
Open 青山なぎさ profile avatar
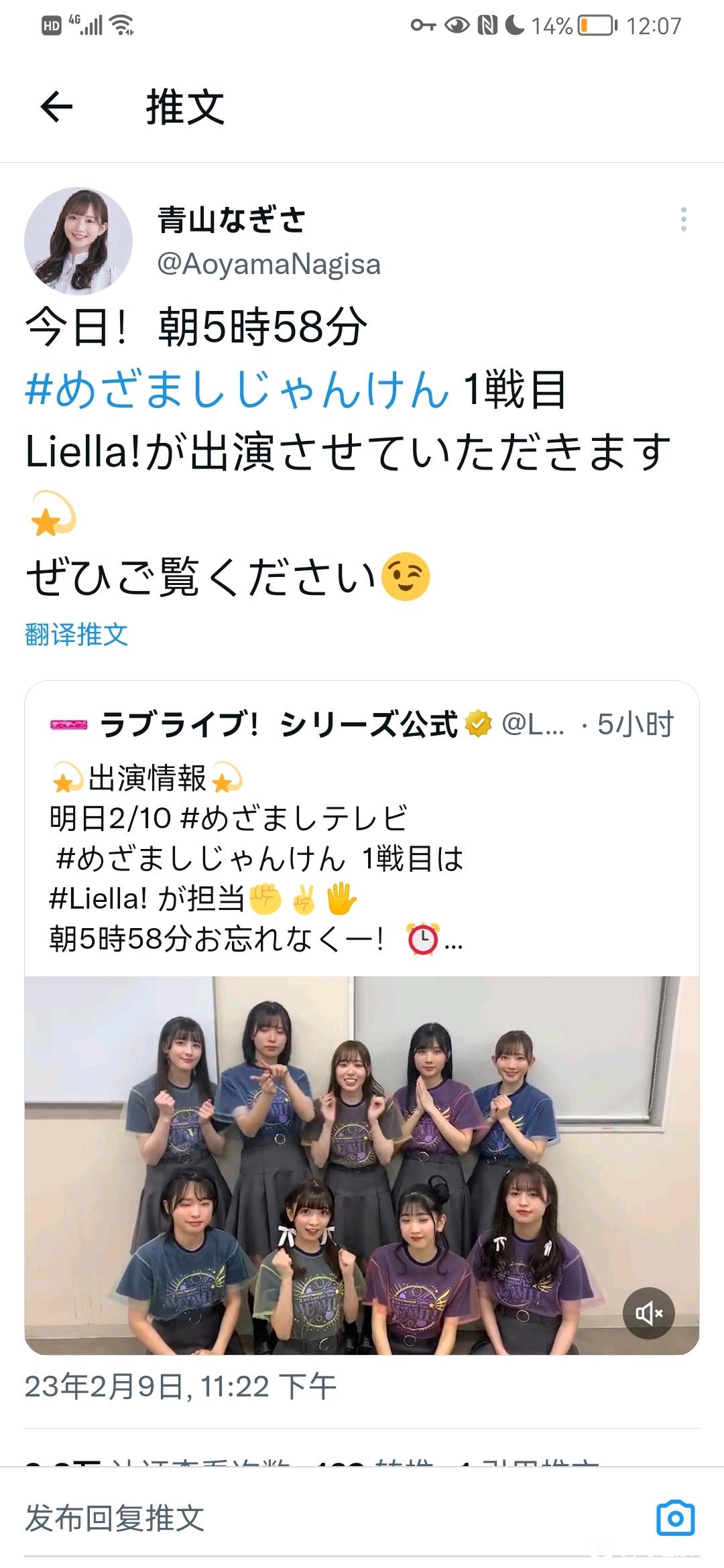(x=78, y=241)
